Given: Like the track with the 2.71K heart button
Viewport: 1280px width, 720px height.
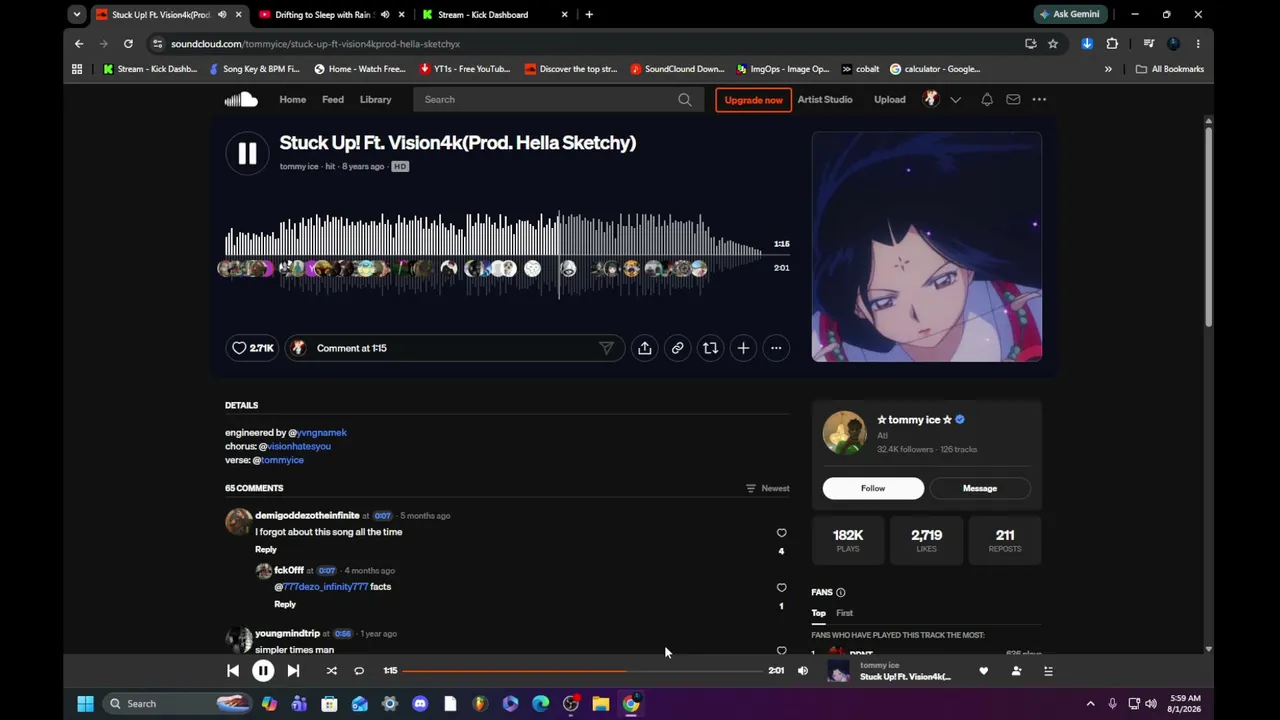Looking at the screenshot, I should 252,348.
